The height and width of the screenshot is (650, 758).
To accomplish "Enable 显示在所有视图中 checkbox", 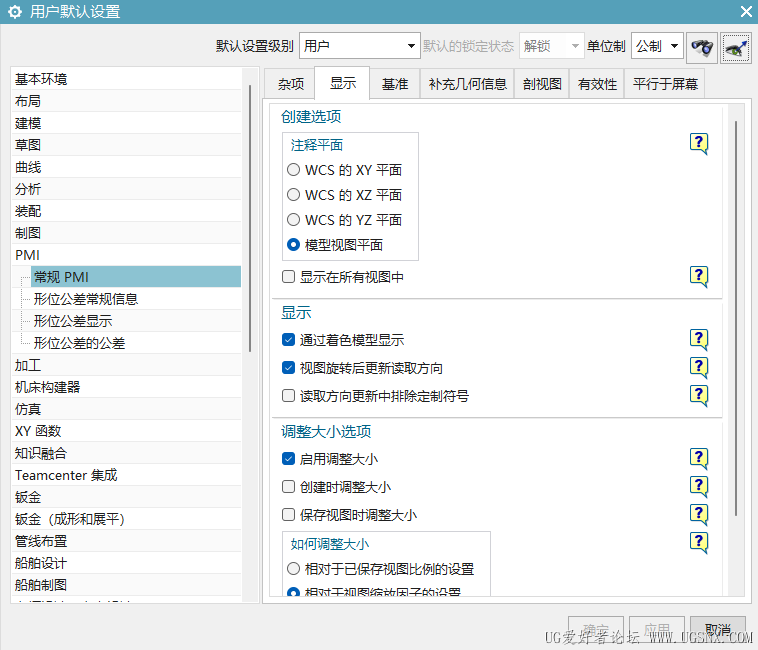I will pos(289,276).
